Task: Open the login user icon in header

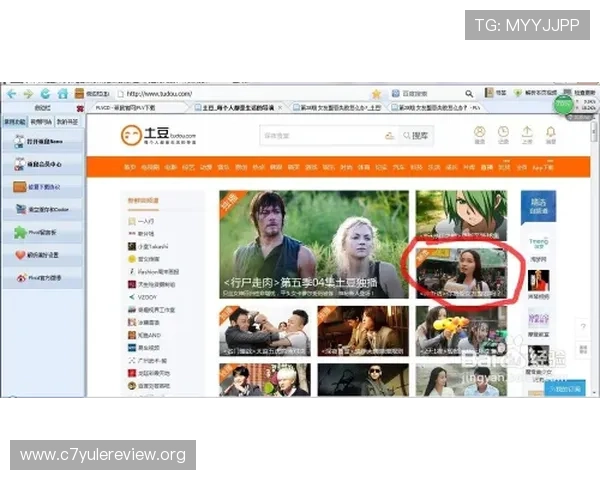Action: tap(479, 135)
